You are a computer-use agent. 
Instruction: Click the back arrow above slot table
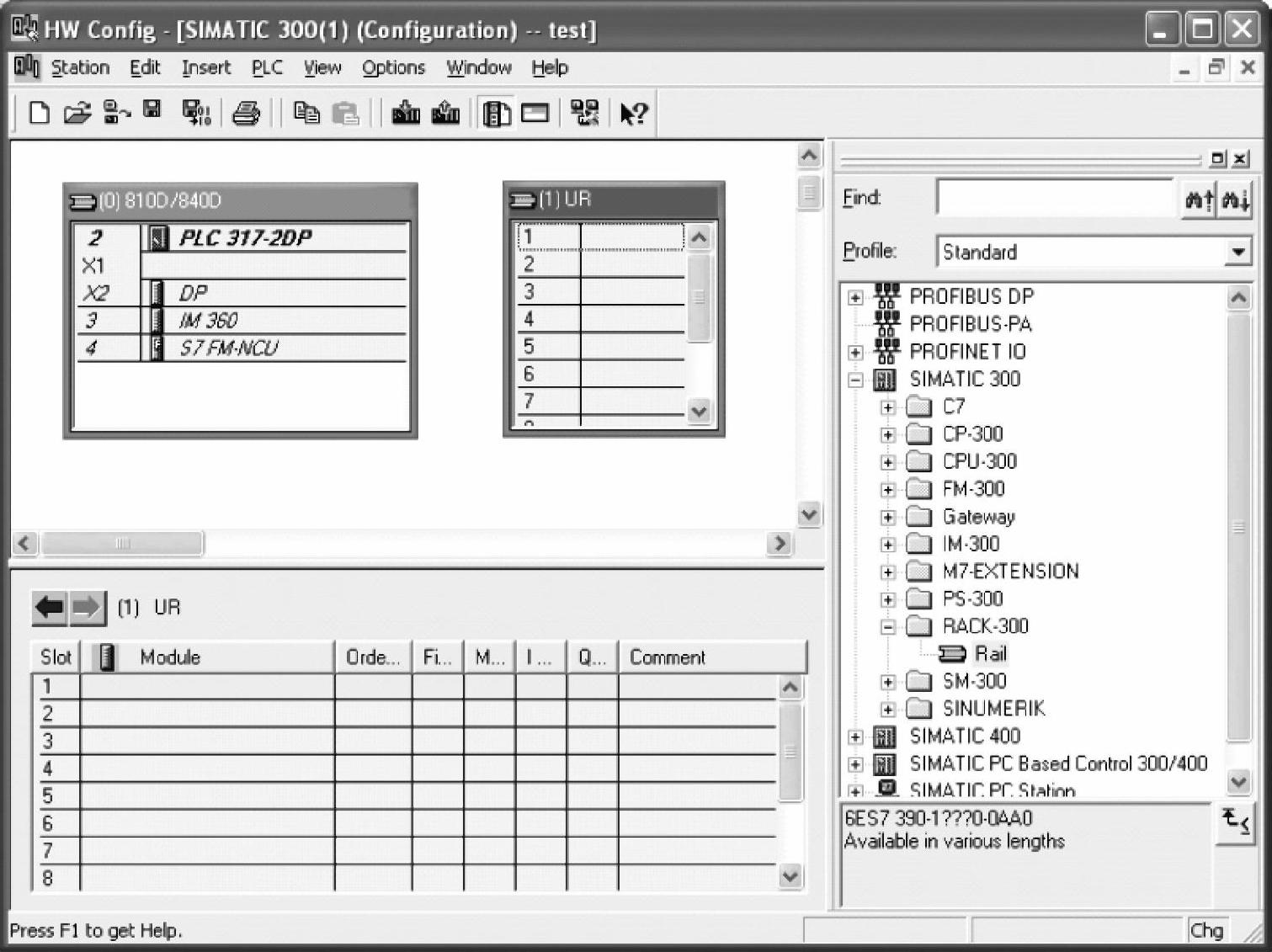pyautogui.click(x=51, y=608)
